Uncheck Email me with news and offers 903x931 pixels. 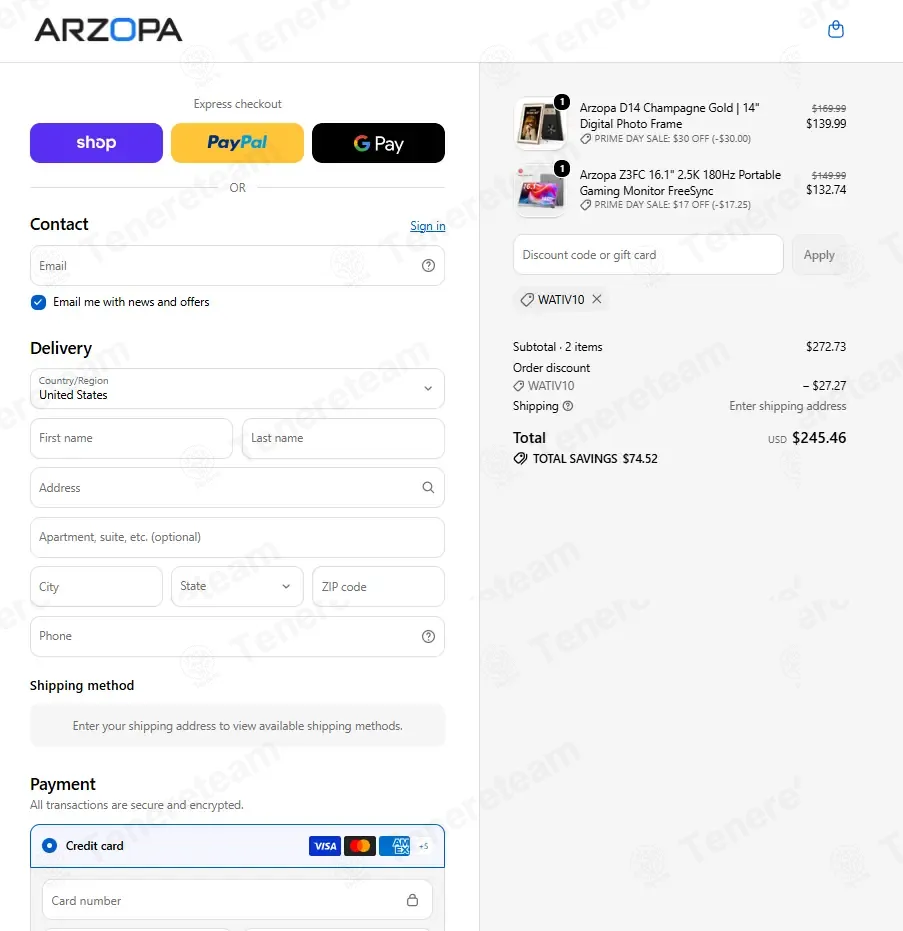pos(39,302)
